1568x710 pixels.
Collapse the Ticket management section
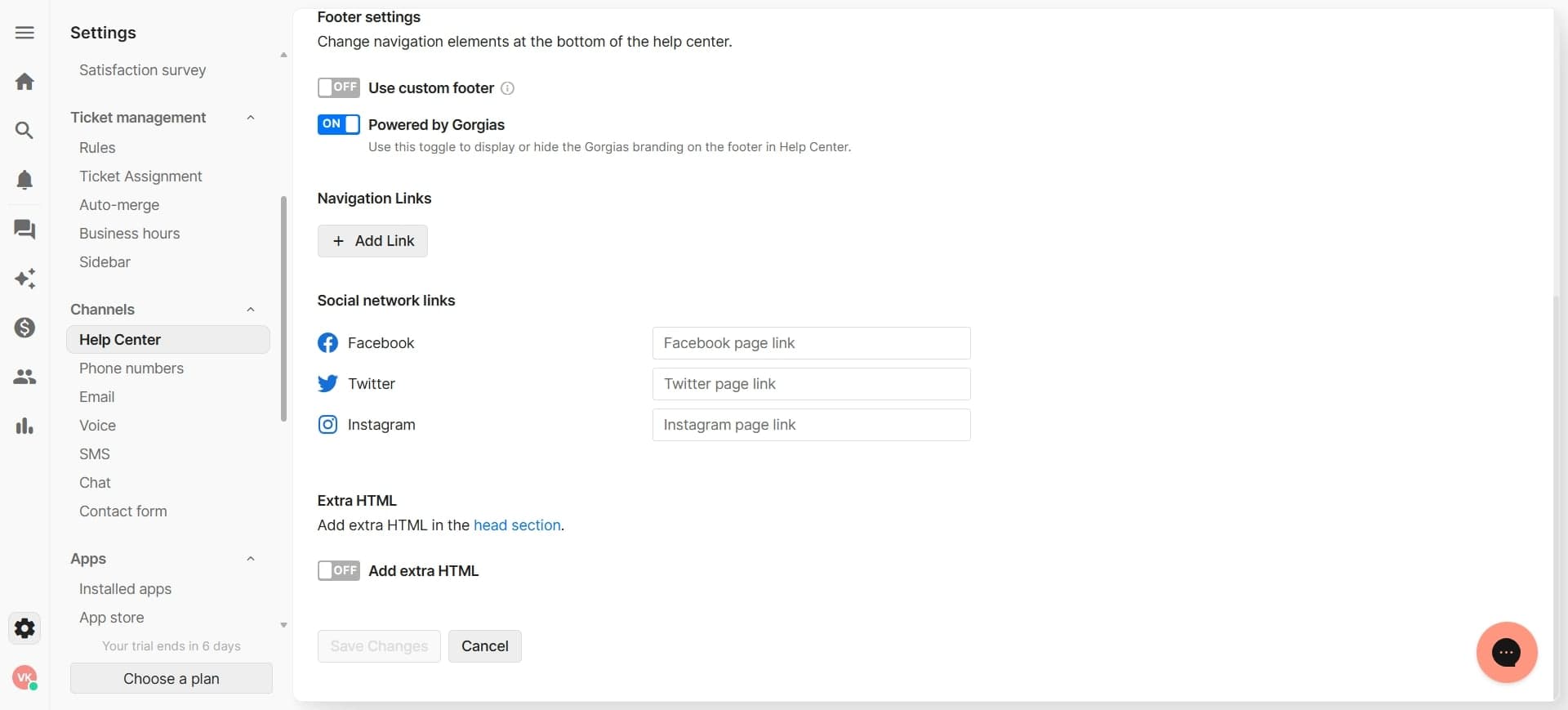click(251, 118)
